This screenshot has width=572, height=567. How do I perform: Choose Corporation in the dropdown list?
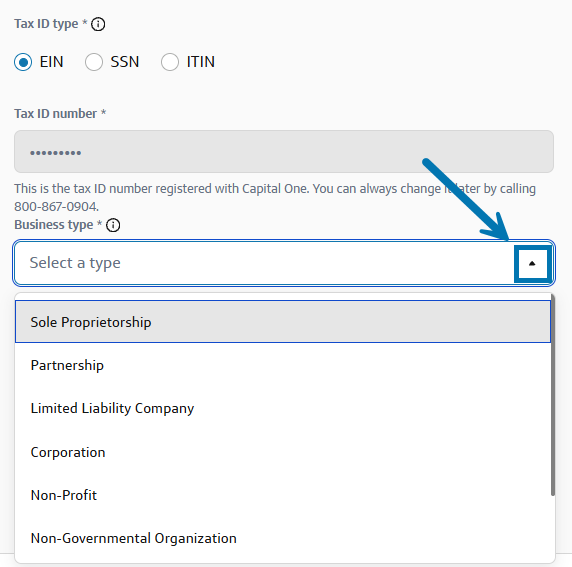click(283, 452)
